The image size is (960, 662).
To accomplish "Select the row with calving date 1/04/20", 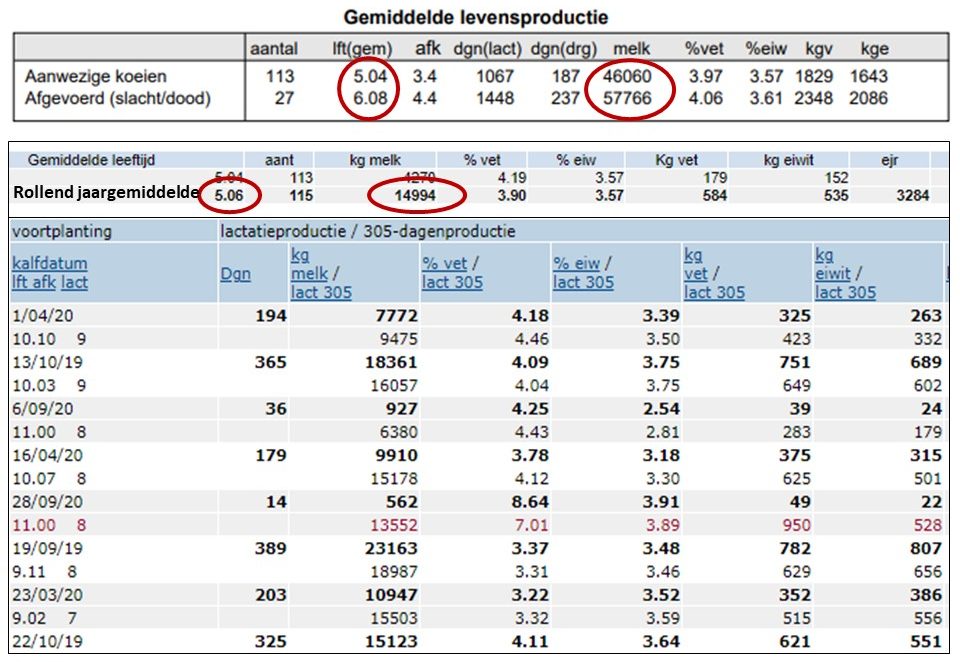I will (x=36, y=316).
